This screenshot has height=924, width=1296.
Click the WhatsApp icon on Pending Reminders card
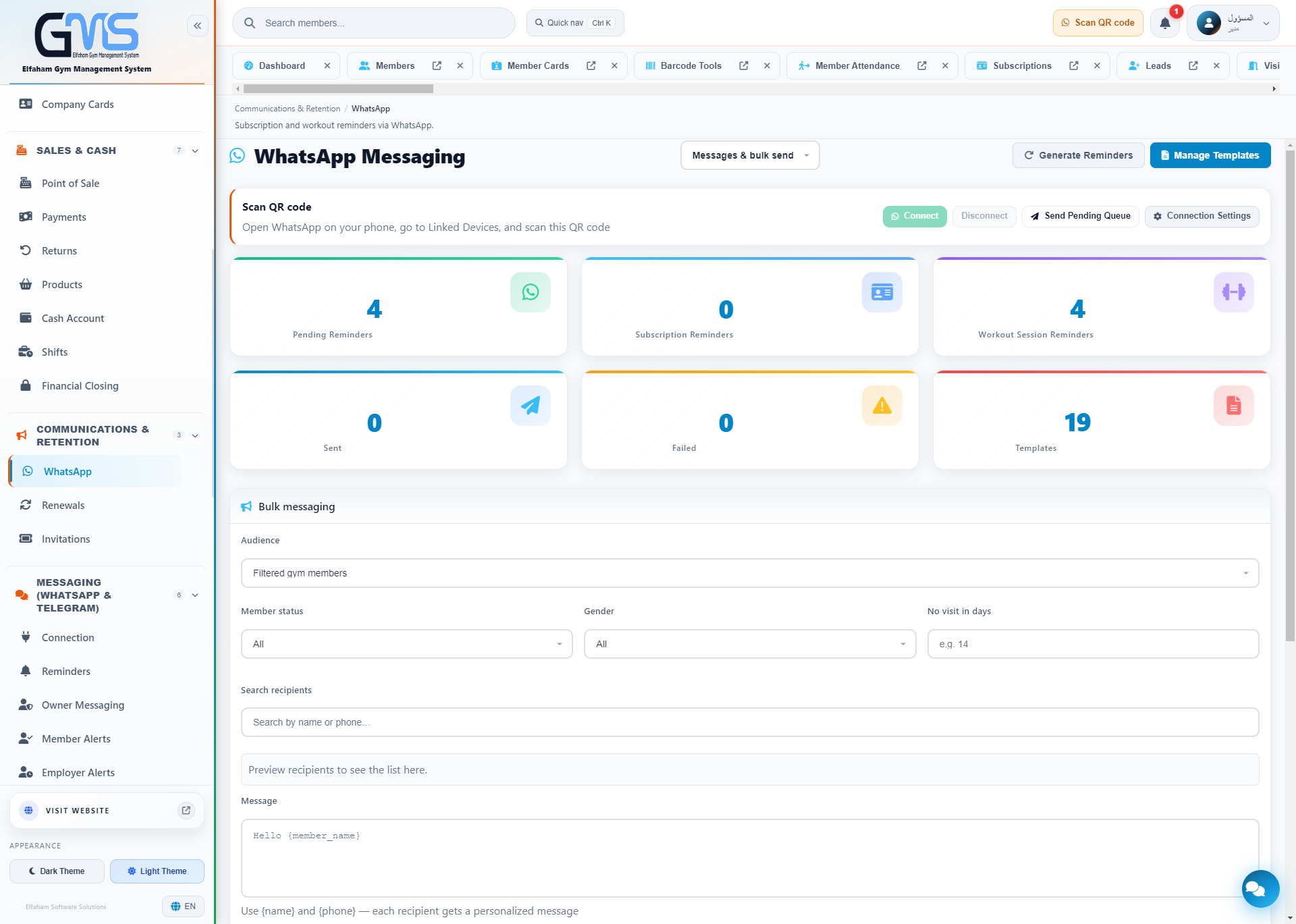(530, 292)
